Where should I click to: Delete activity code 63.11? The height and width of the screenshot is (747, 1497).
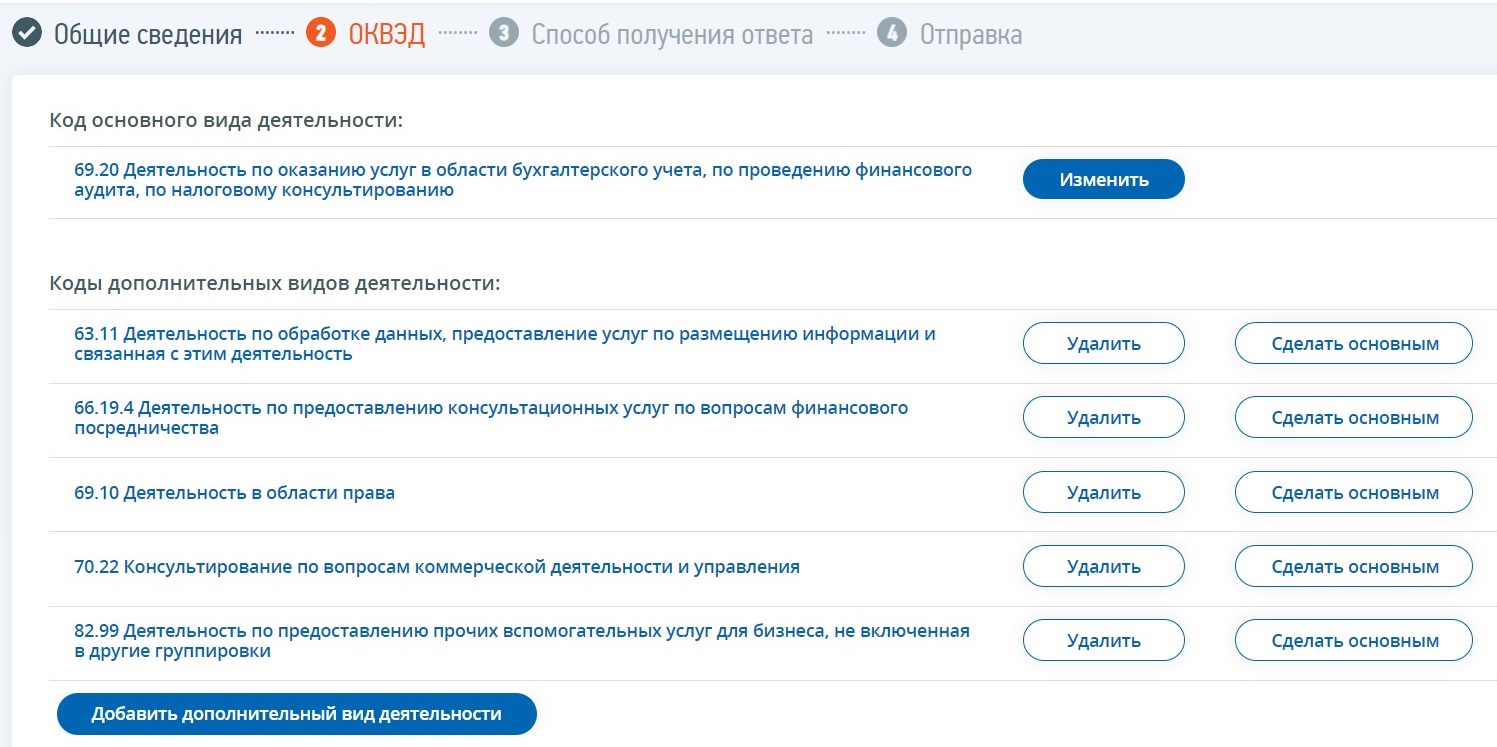point(1104,344)
